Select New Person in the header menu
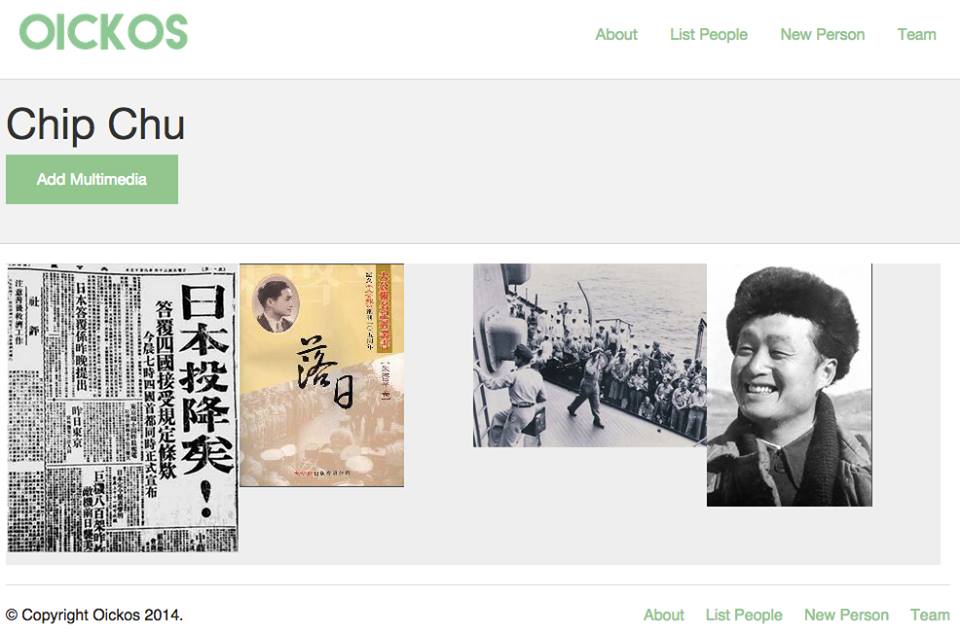960x633 pixels. tap(822, 34)
